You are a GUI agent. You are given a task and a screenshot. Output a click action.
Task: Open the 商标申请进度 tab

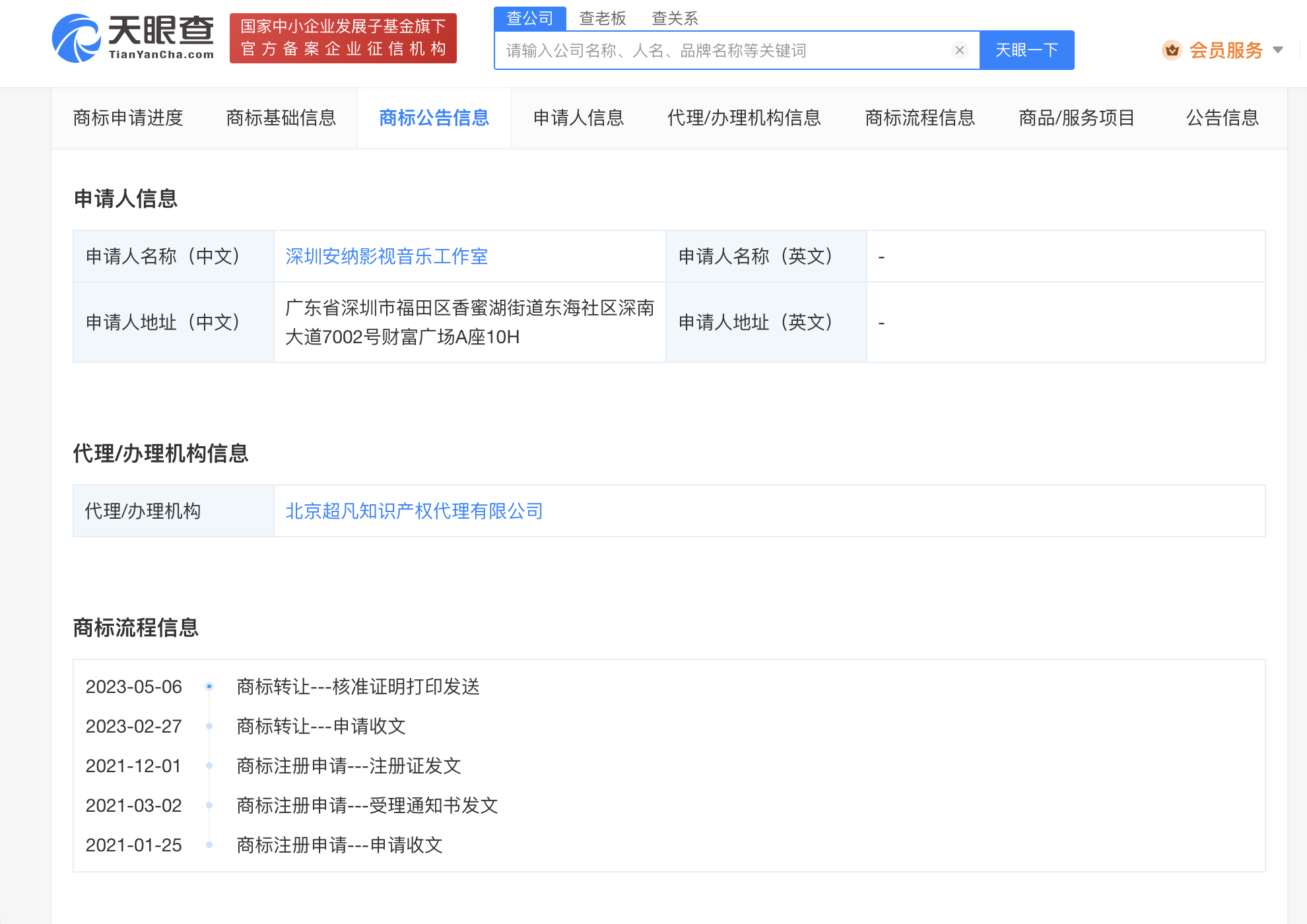tap(128, 118)
